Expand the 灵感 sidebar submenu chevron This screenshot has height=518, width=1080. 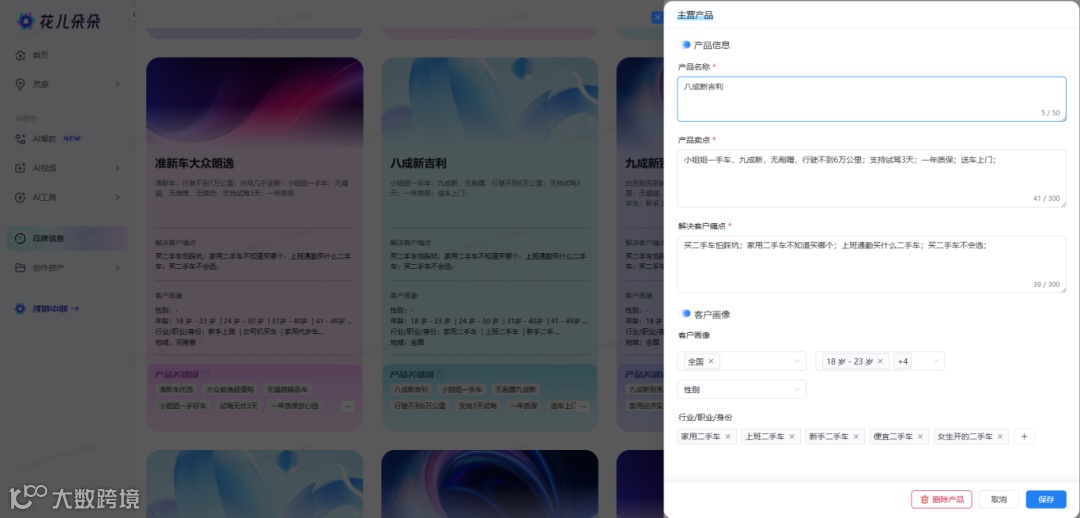(x=117, y=84)
